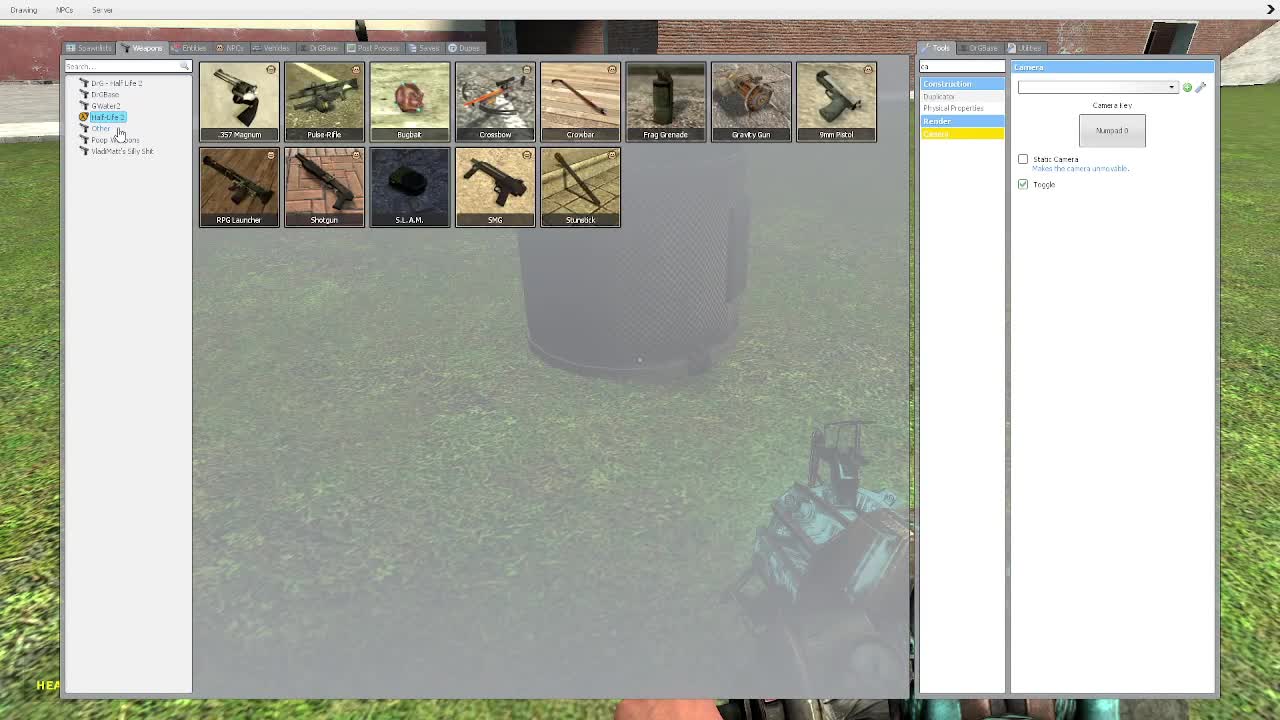Screen dimensions: 1280x720
Task: Collapse the Construction tool category
Action: [x=961, y=84]
